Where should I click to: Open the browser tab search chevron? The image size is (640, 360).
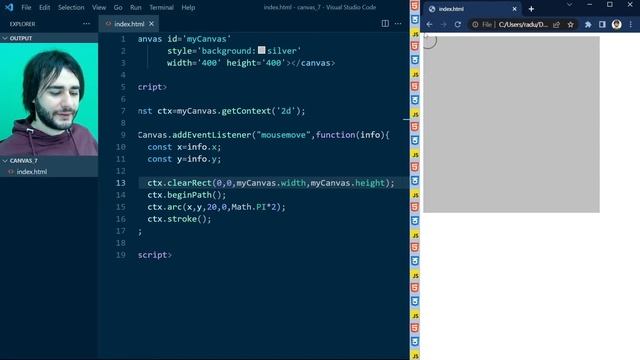(x=569, y=4)
